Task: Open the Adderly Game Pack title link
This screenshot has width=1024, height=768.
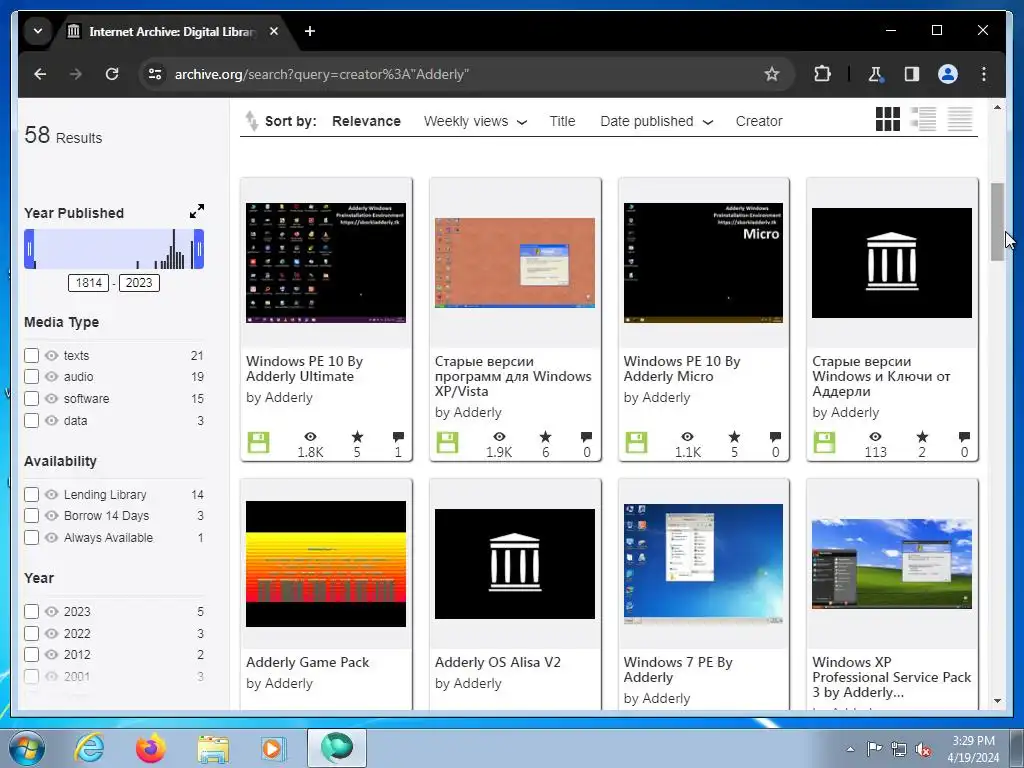Action: coord(308,662)
